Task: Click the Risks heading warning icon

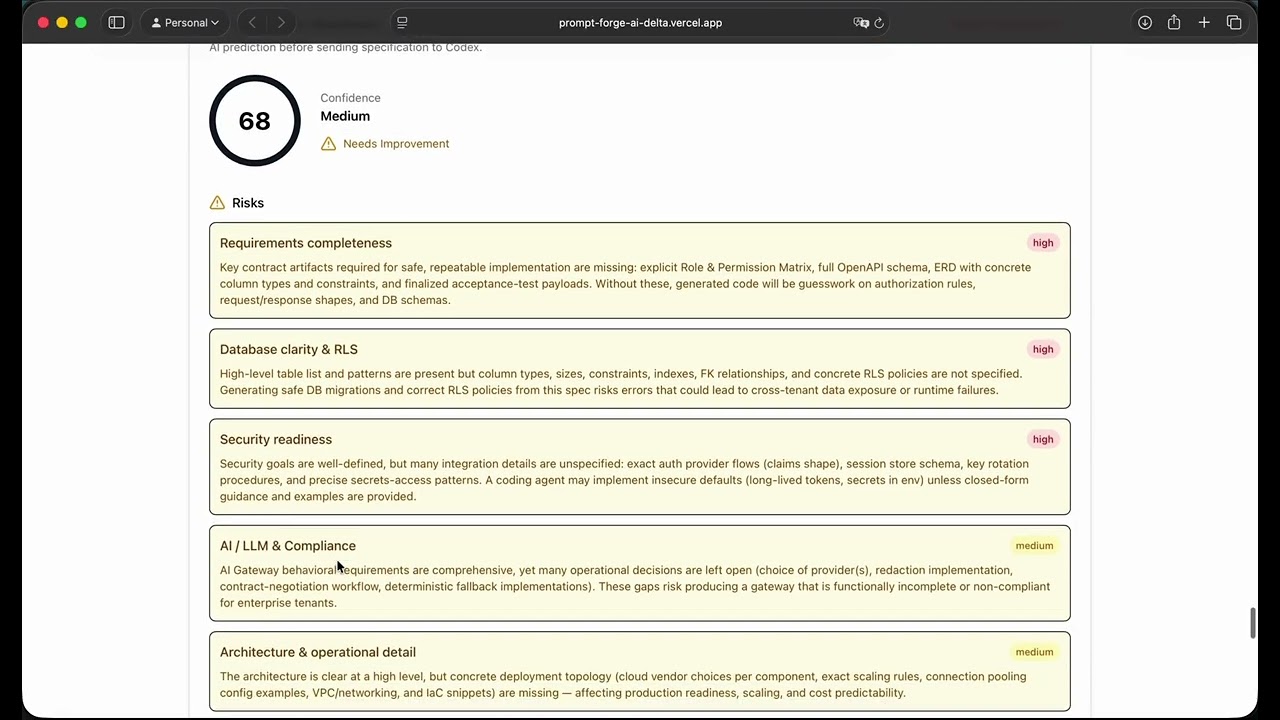Action: point(217,203)
